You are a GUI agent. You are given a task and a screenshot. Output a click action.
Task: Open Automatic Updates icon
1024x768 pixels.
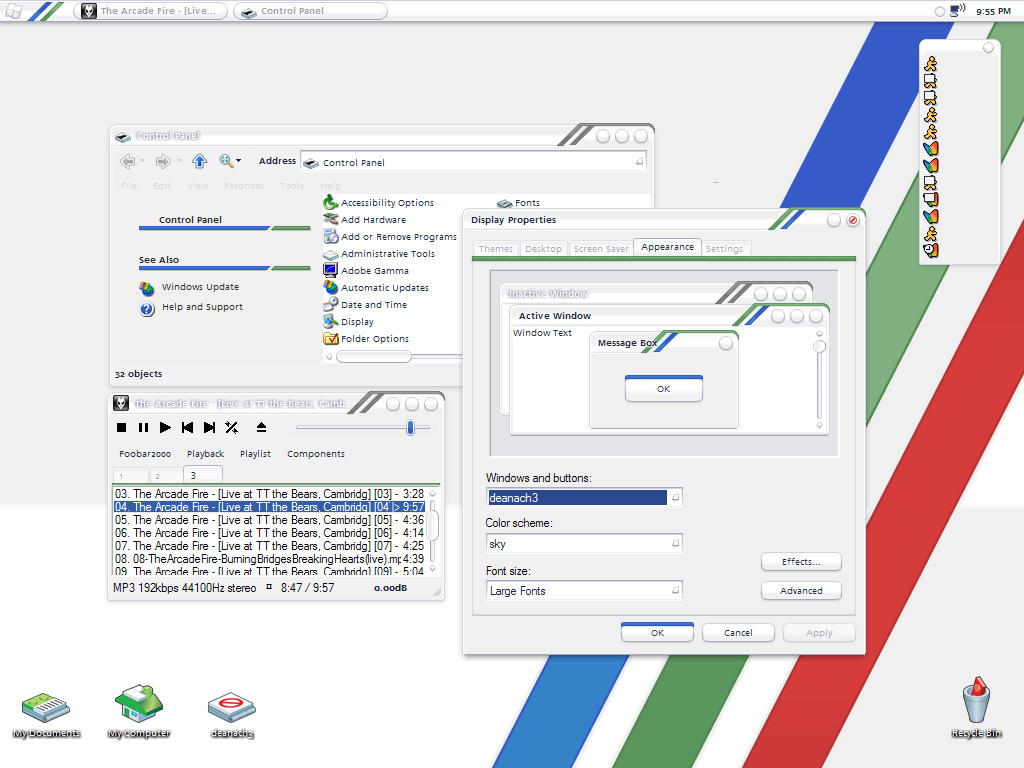377,288
